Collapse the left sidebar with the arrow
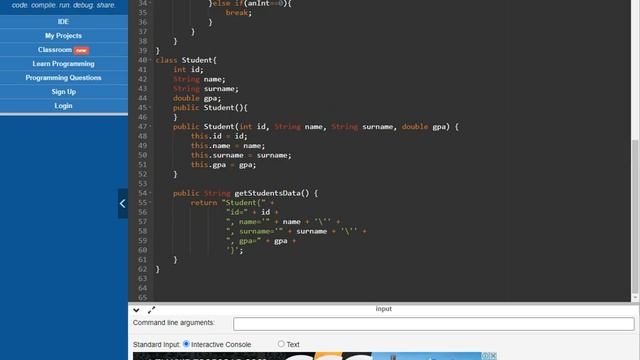The height and width of the screenshot is (360, 640). 123,203
